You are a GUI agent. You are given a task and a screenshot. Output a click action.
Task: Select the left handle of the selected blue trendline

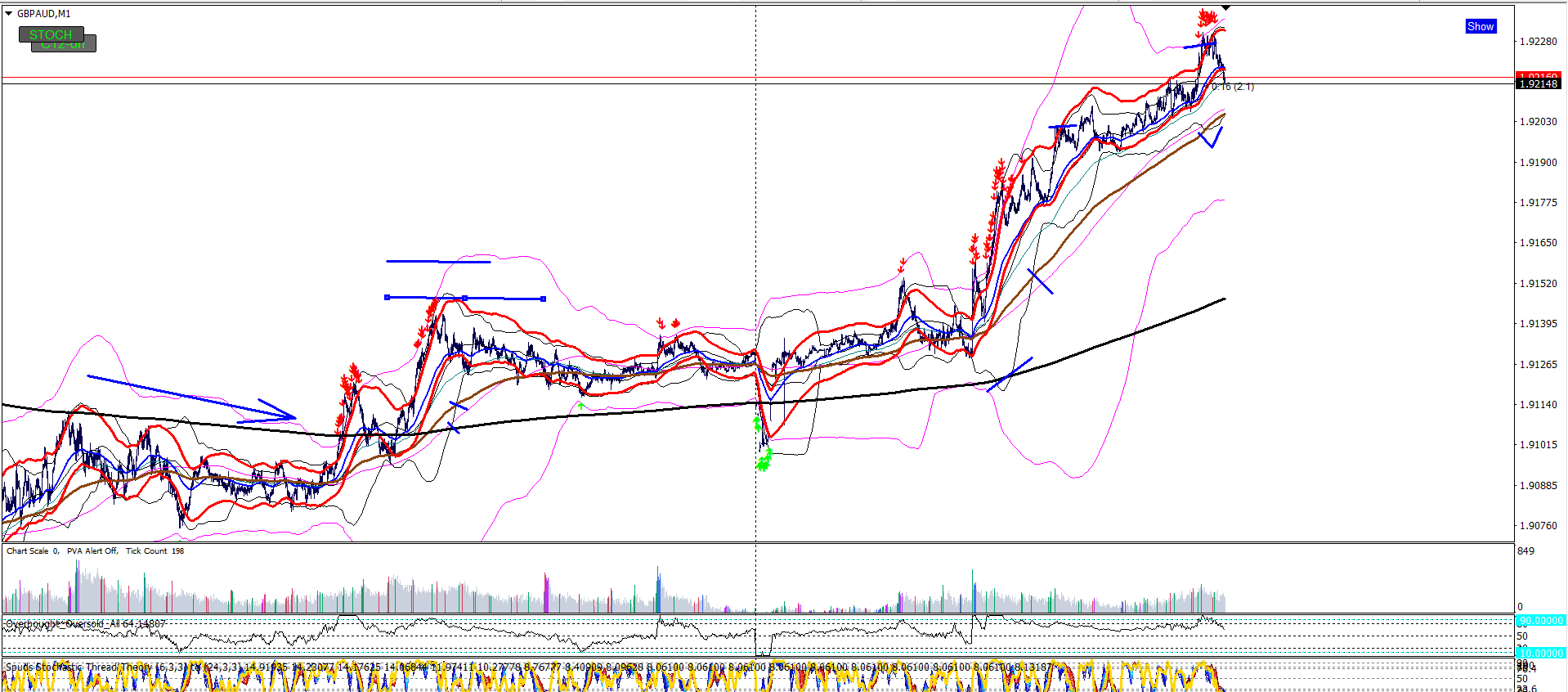click(387, 297)
